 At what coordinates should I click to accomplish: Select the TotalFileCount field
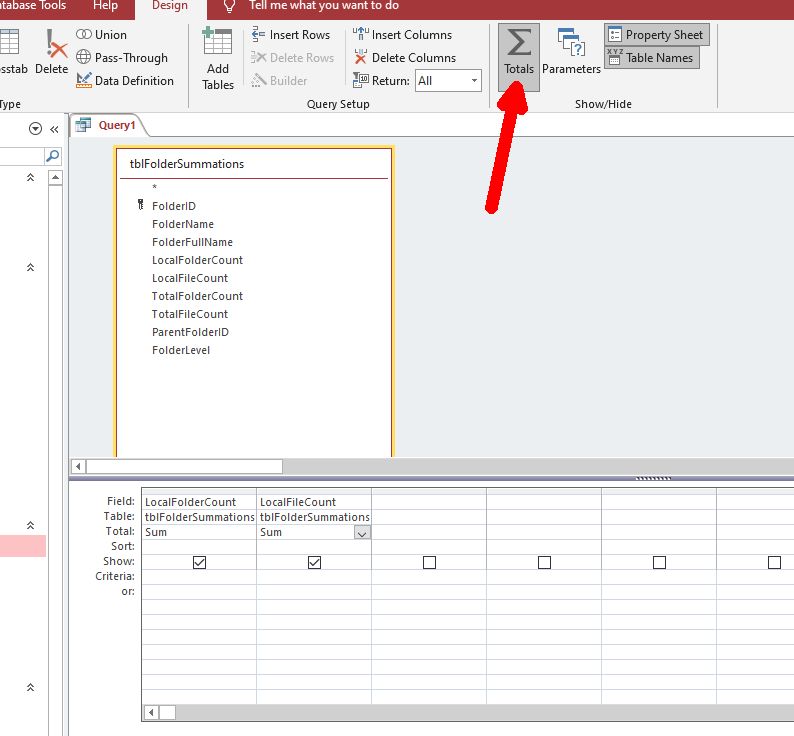point(190,314)
